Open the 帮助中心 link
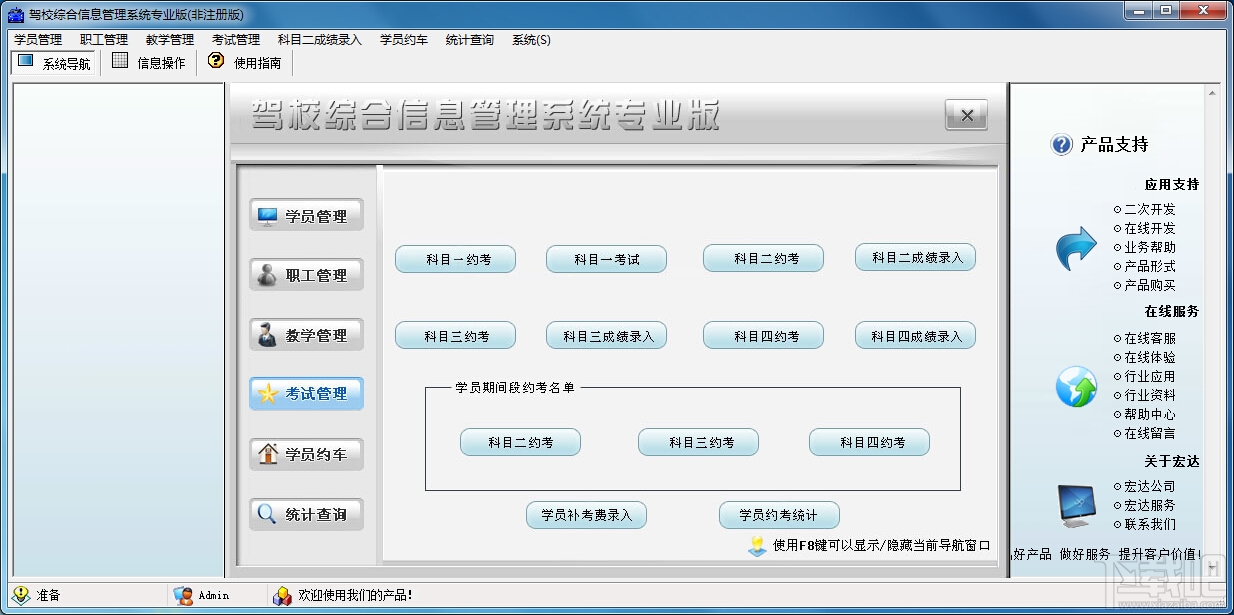 click(1150, 415)
